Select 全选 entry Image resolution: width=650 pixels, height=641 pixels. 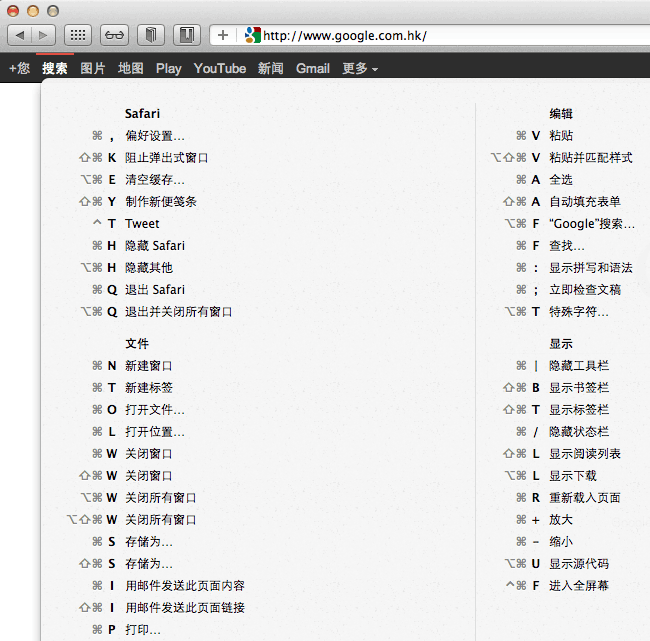tap(561, 180)
